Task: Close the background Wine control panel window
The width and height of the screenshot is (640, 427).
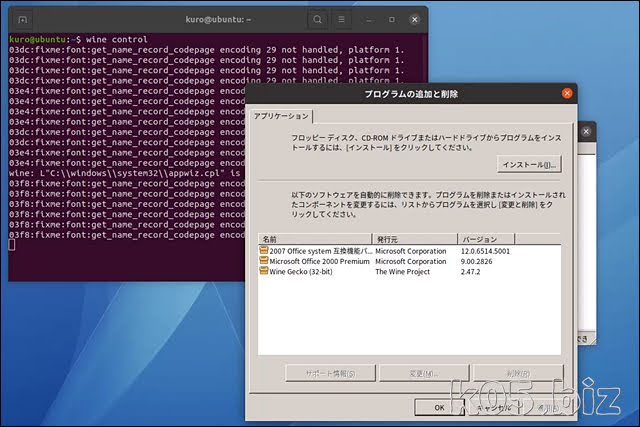Action: click(586, 131)
